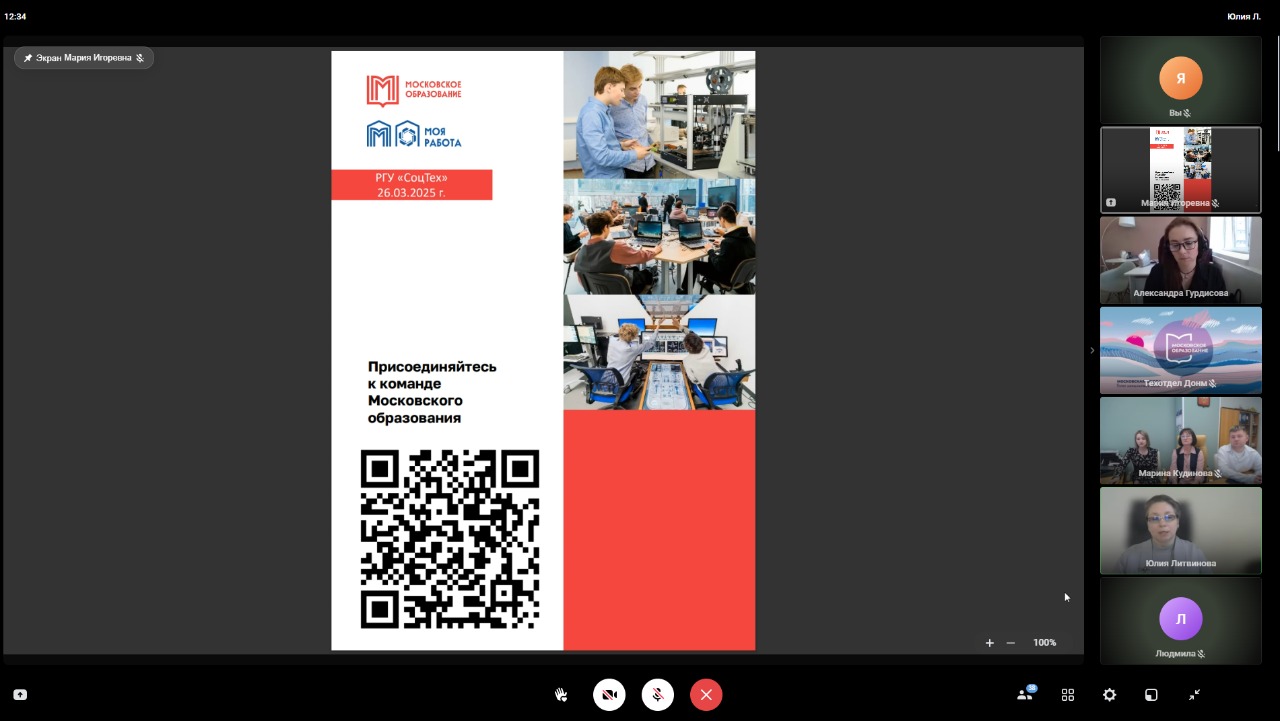Exit fullscreen mode
Screen dimensions: 1280x721
click(1194, 695)
